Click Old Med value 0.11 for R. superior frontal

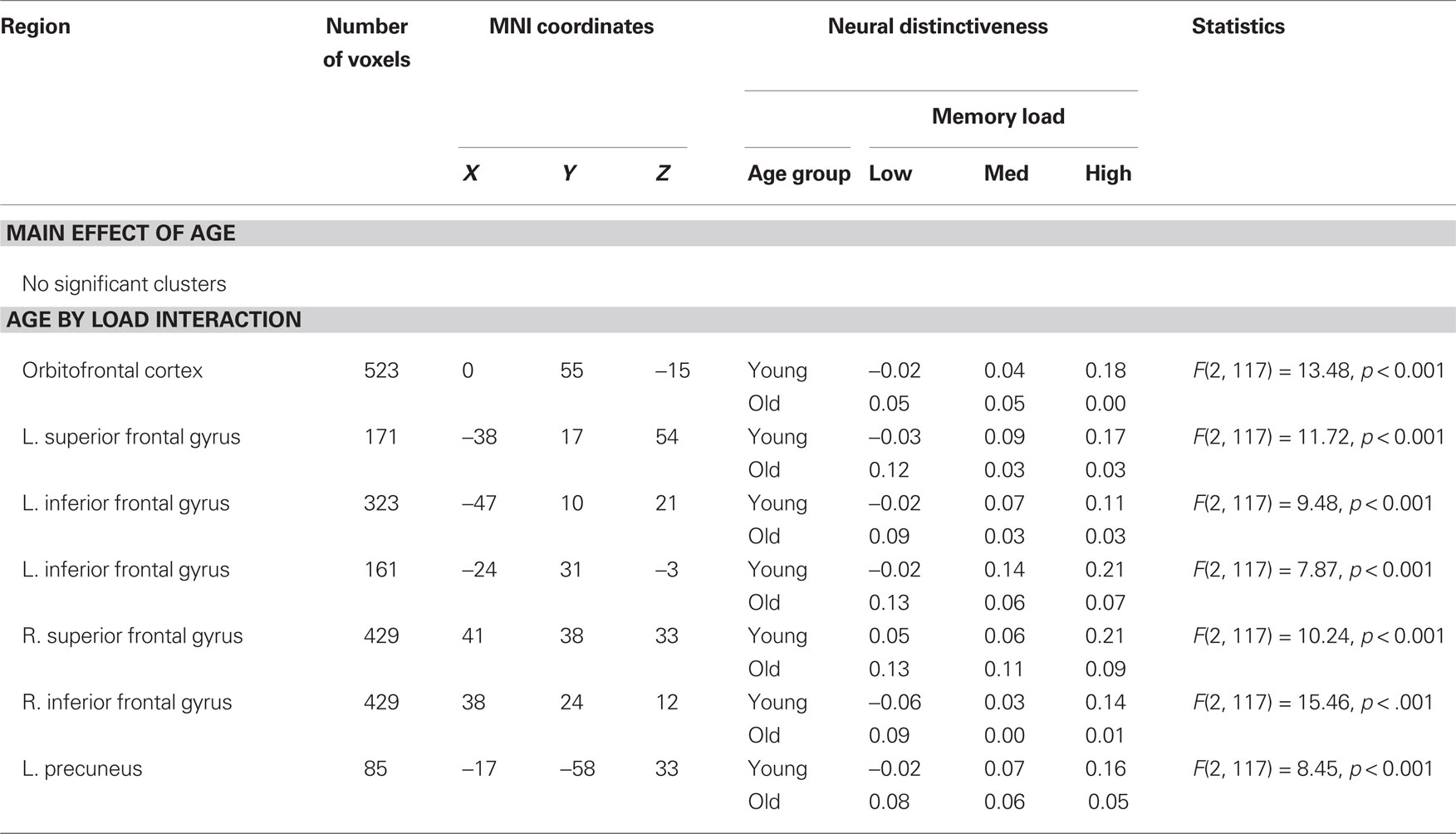click(1004, 670)
